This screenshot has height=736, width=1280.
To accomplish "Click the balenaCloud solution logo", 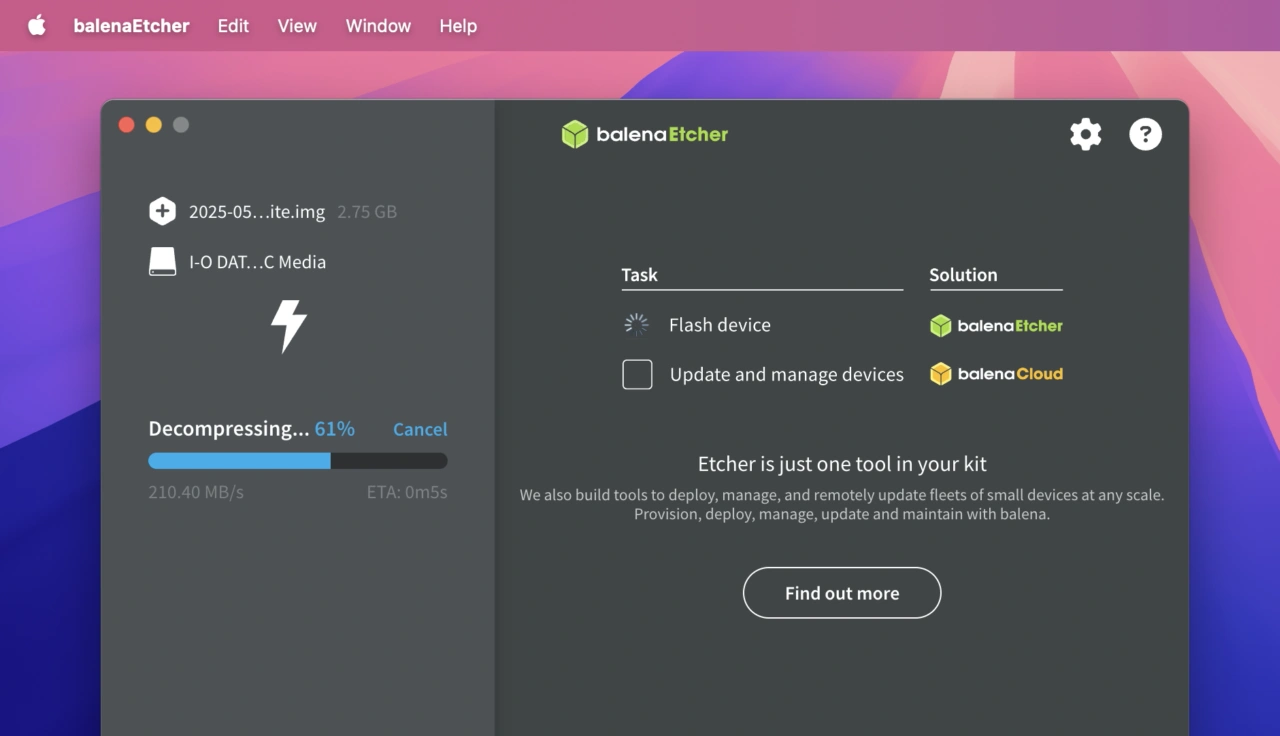I will tap(996, 374).
